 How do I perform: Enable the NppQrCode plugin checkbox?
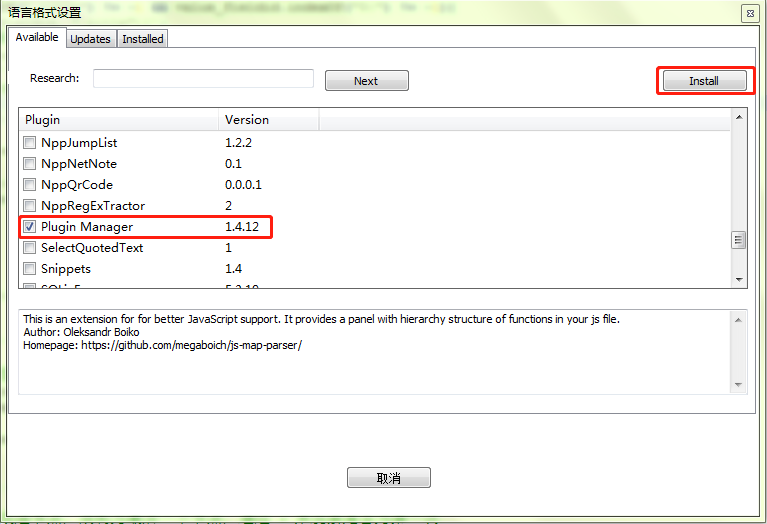click(x=29, y=184)
